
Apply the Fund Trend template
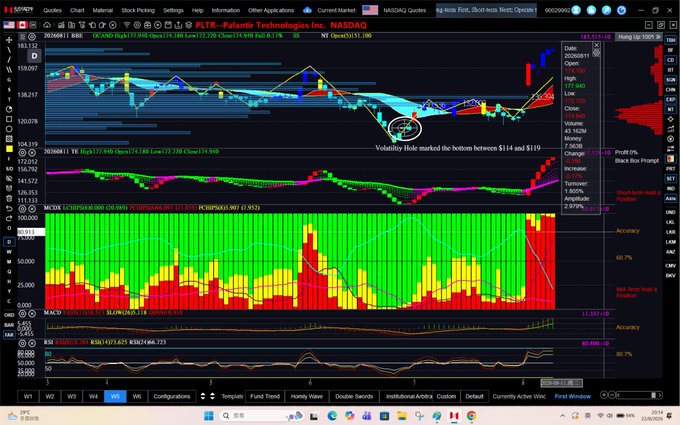click(x=265, y=396)
